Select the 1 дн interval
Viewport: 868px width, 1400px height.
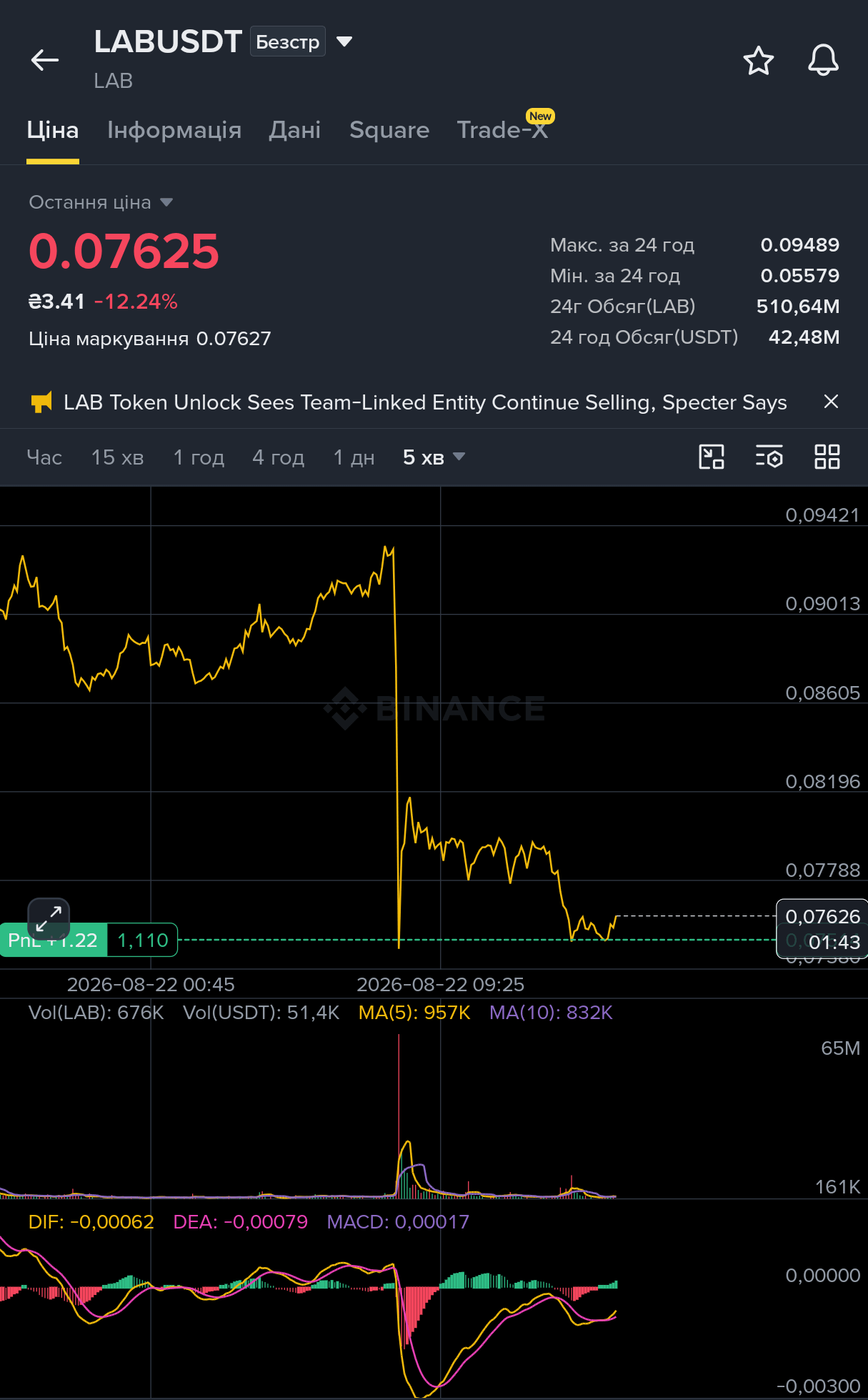(354, 457)
